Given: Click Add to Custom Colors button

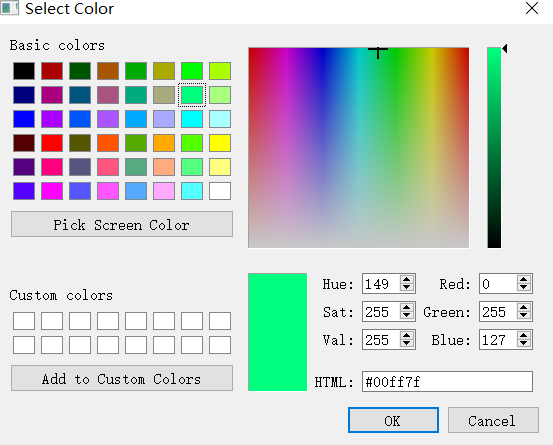Looking at the screenshot, I should click(x=122, y=378).
